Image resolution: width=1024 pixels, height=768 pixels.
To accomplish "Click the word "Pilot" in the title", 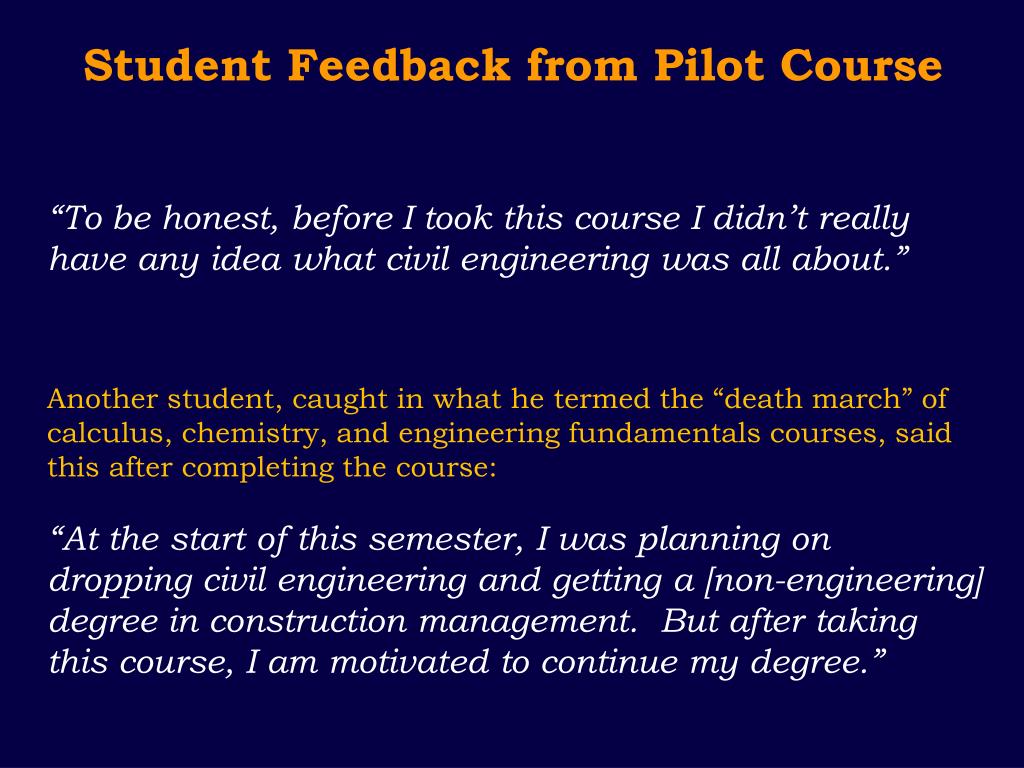I will (x=708, y=65).
